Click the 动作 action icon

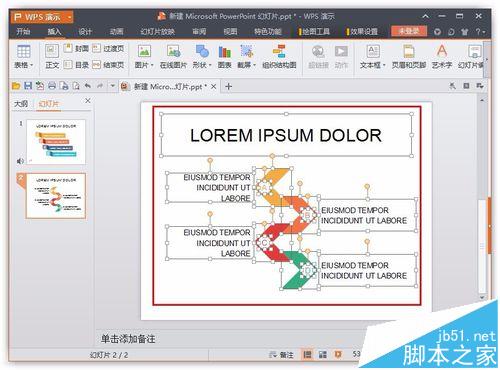point(341,51)
